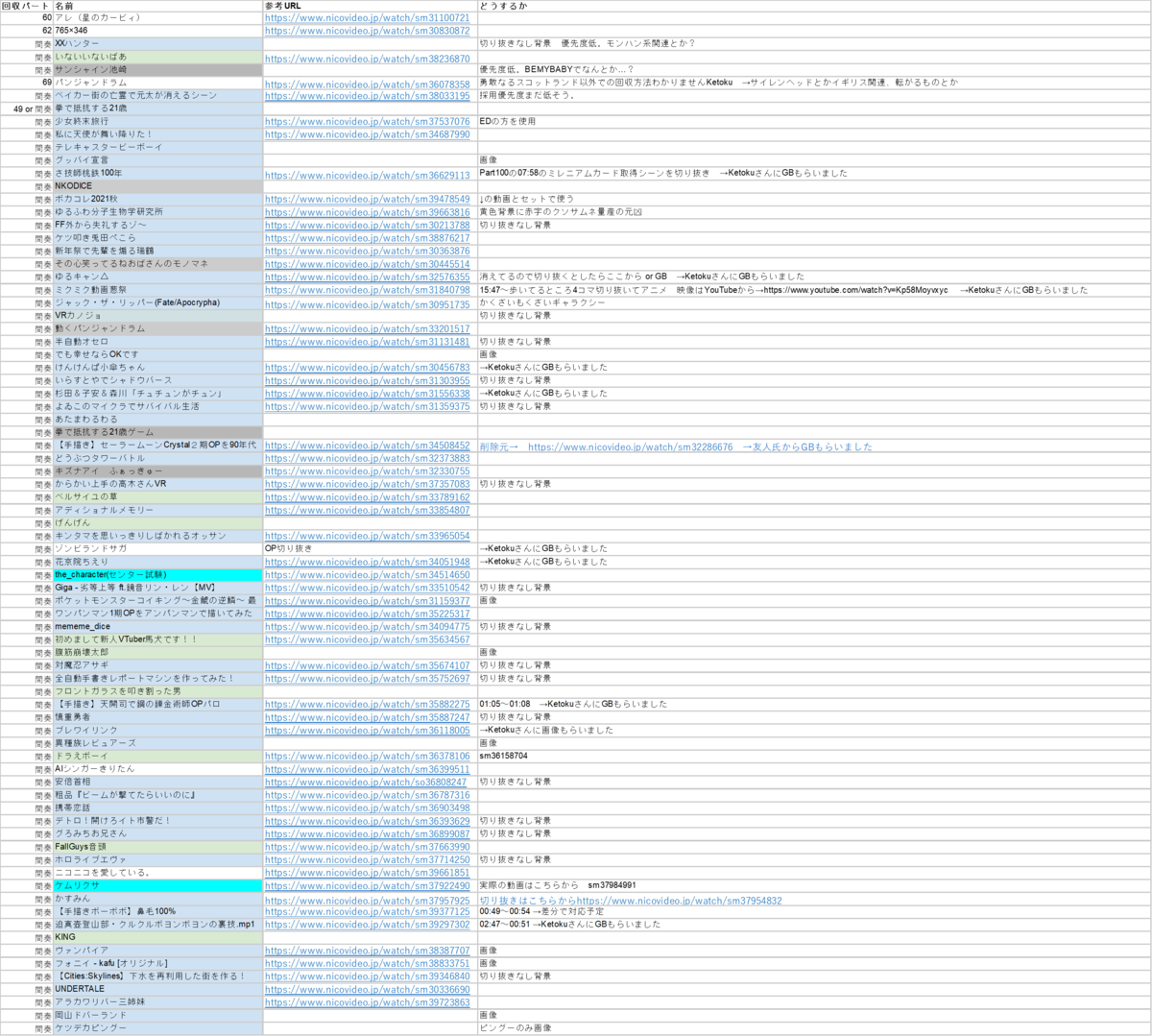Open the sm37922490 ケムリクサ link
Image resolution: width=1152 pixels, height=1036 pixels.
tap(368, 886)
